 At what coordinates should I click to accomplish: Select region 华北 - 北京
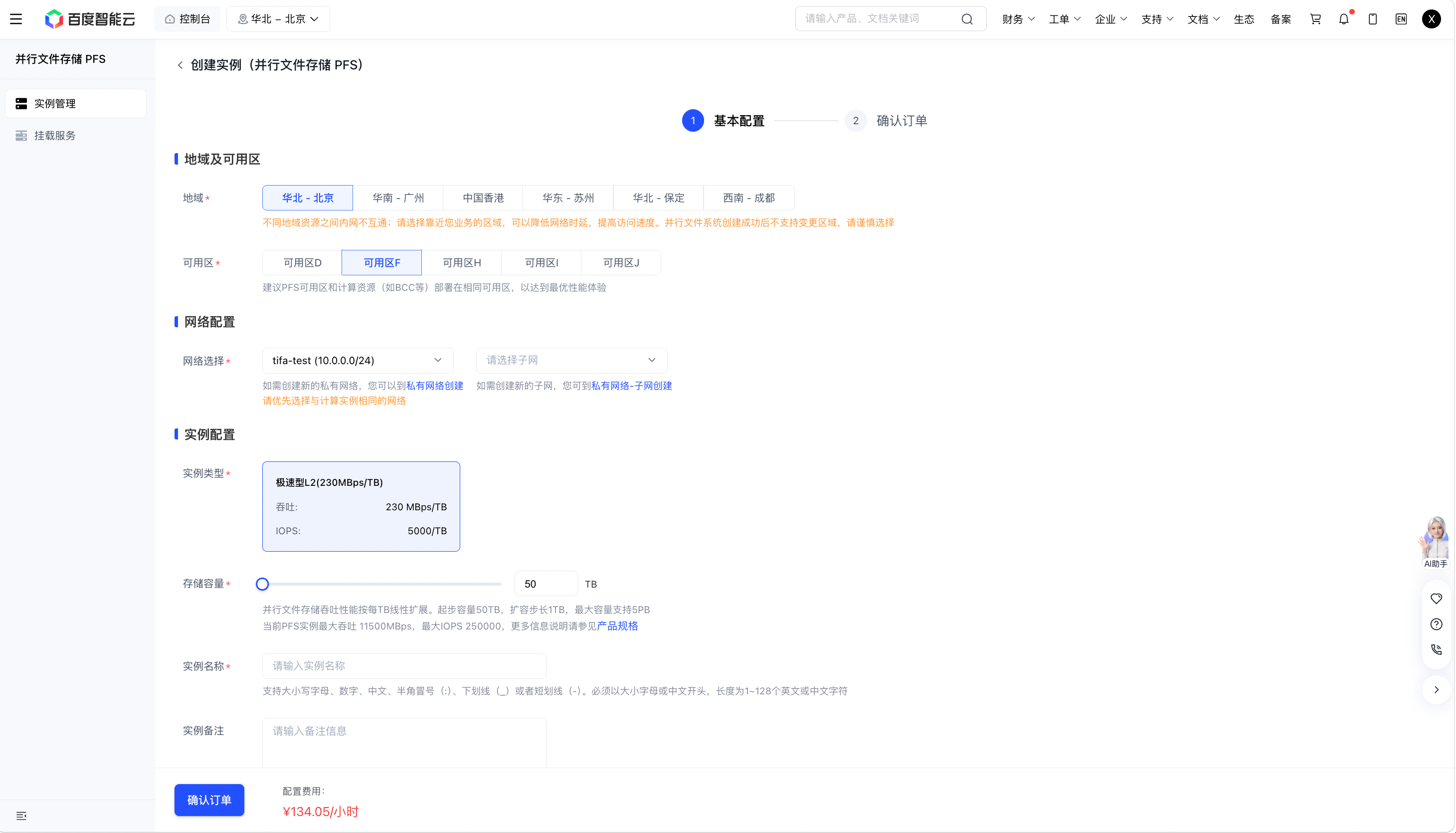coord(308,198)
